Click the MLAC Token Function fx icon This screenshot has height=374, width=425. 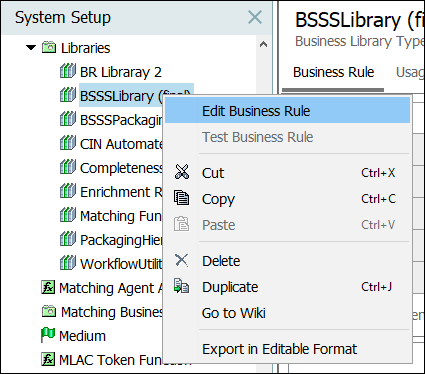[48, 359]
